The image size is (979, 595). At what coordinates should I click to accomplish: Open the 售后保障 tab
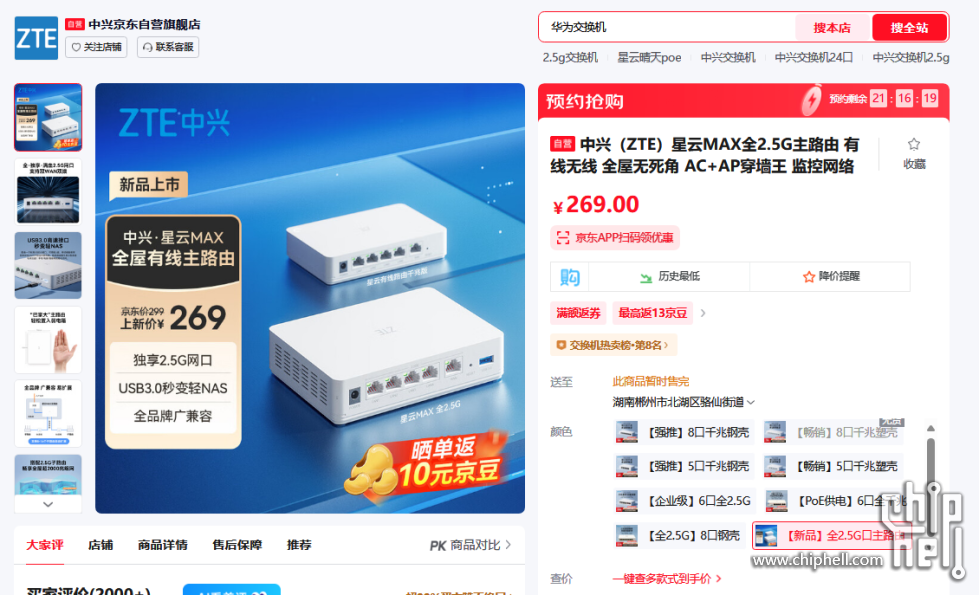237,545
